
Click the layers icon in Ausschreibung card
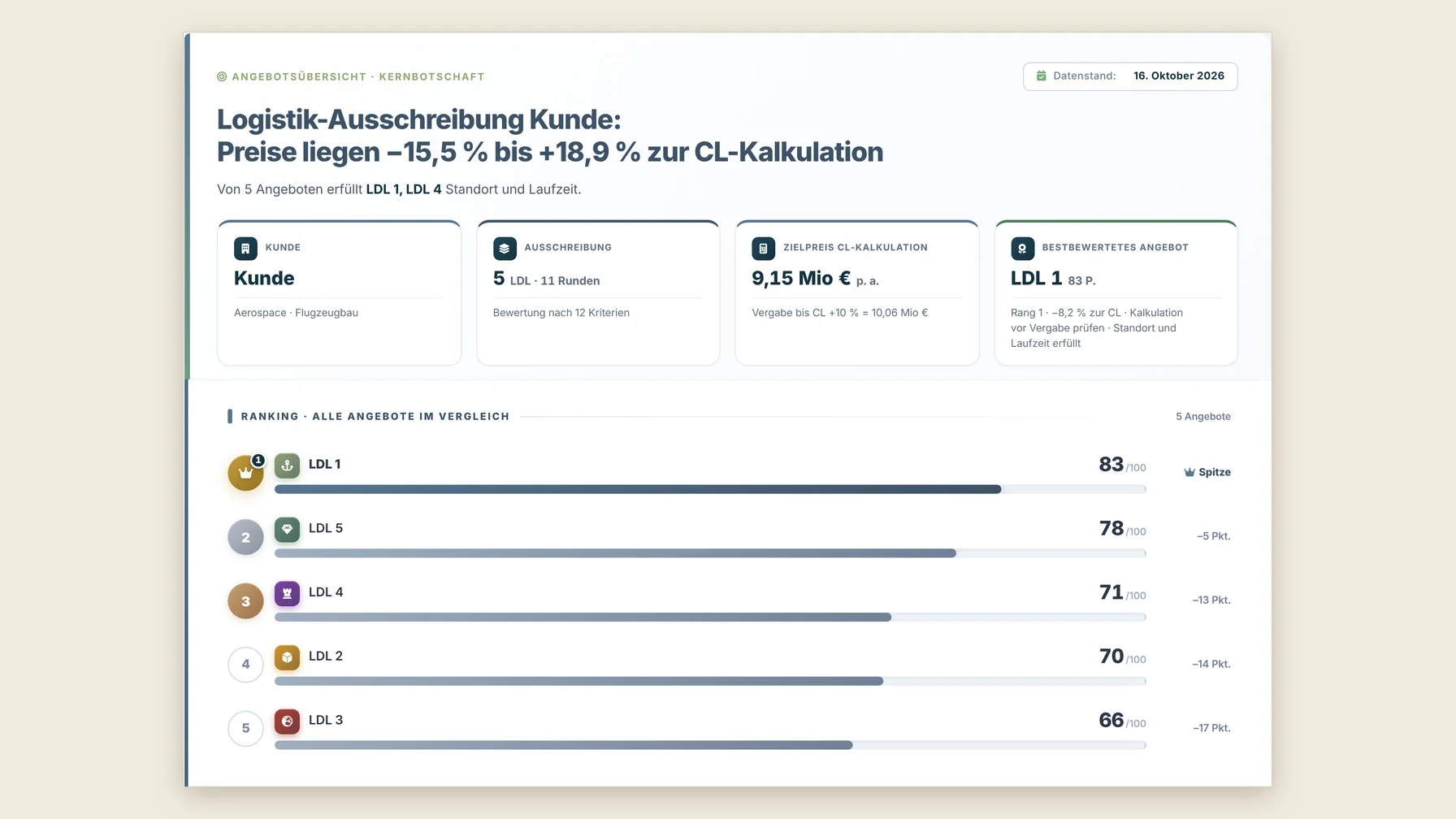(x=505, y=249)
